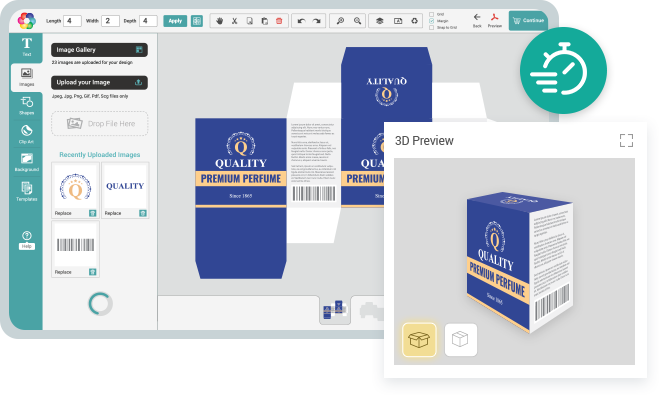Click the copy icon in the toolbar
The height and width of the screenshot is (395, 659).
[249, 21]
